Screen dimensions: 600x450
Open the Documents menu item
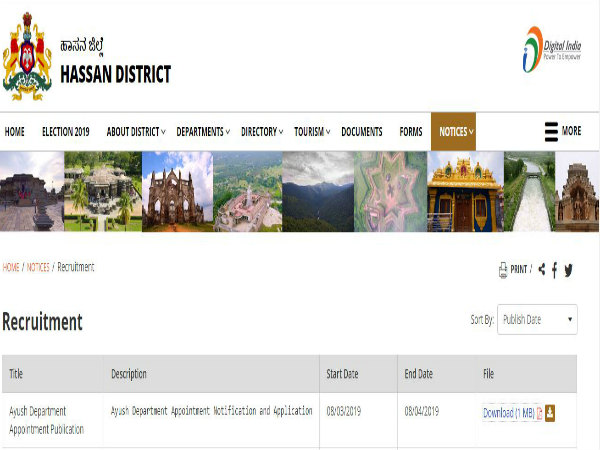coord(361,132)
